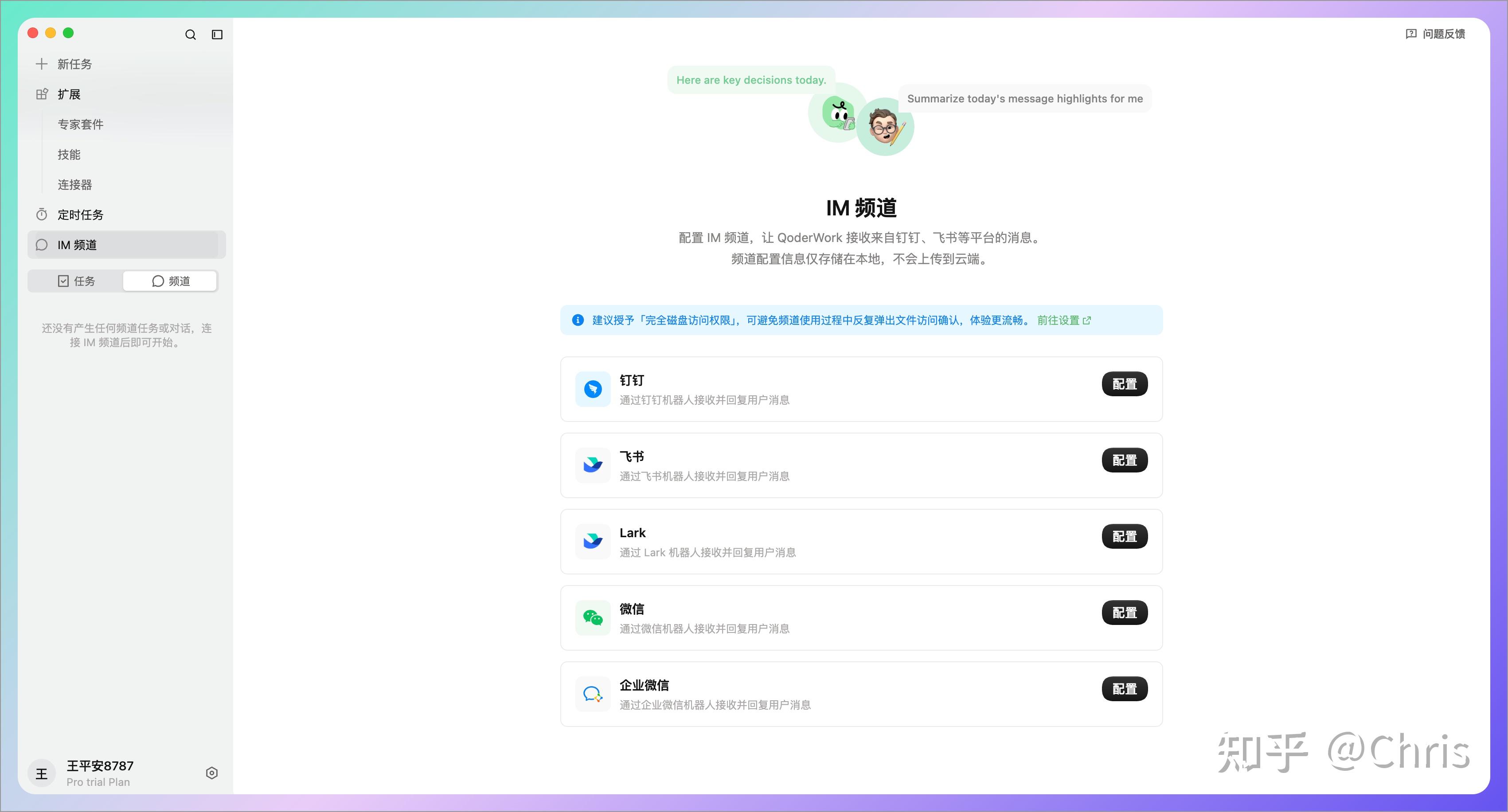Click the info icon in the blue notice
The width and height of the screenshot is (1508, 812).
[x=578, y=320]
